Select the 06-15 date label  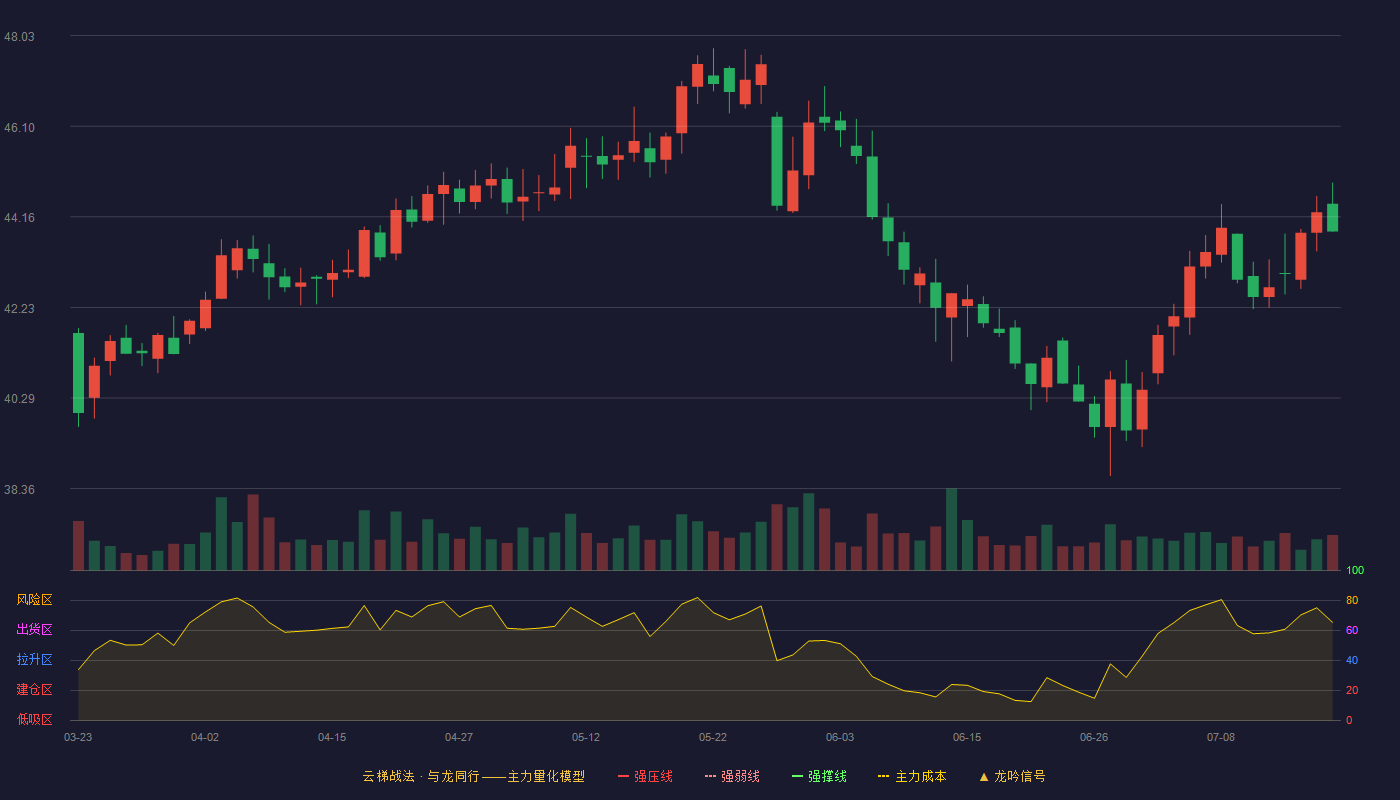(967, 737)
